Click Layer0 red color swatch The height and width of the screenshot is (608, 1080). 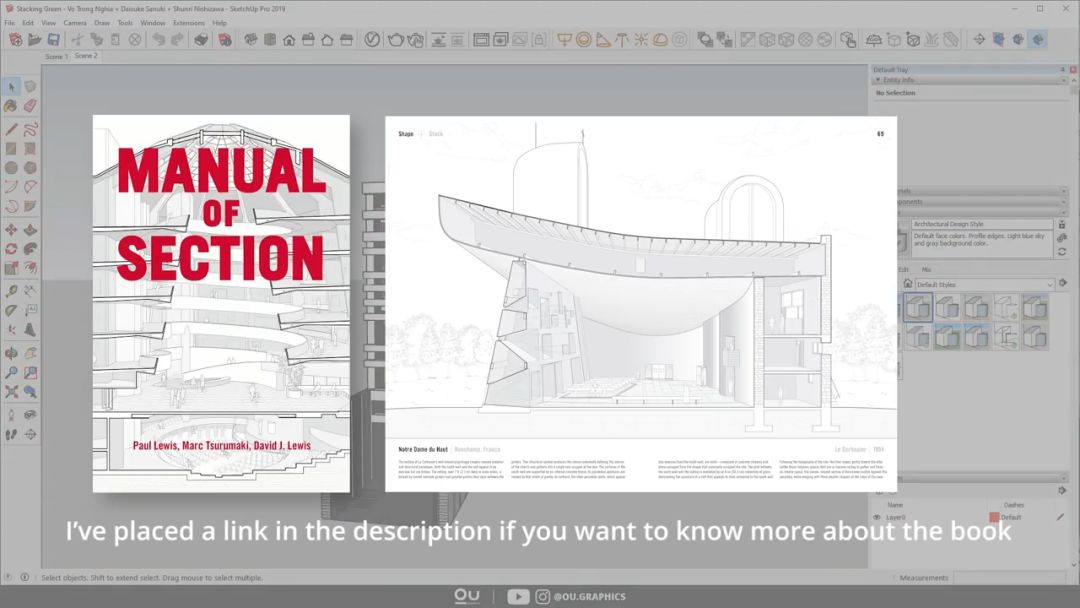coord(994,517)
